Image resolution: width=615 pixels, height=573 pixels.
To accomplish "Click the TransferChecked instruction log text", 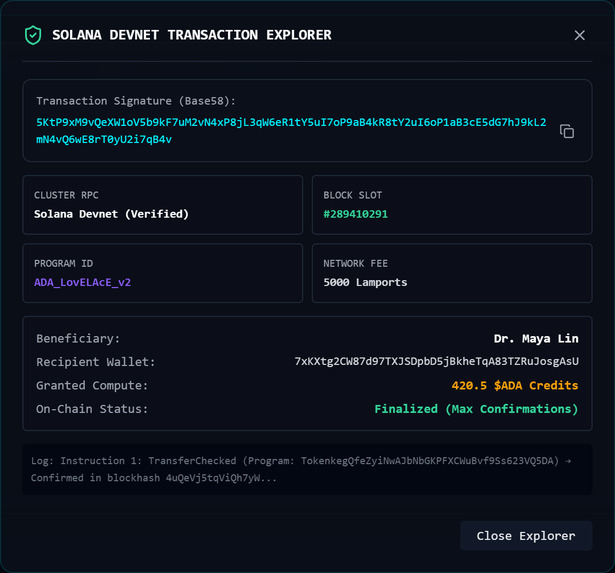I will [301, 469].
